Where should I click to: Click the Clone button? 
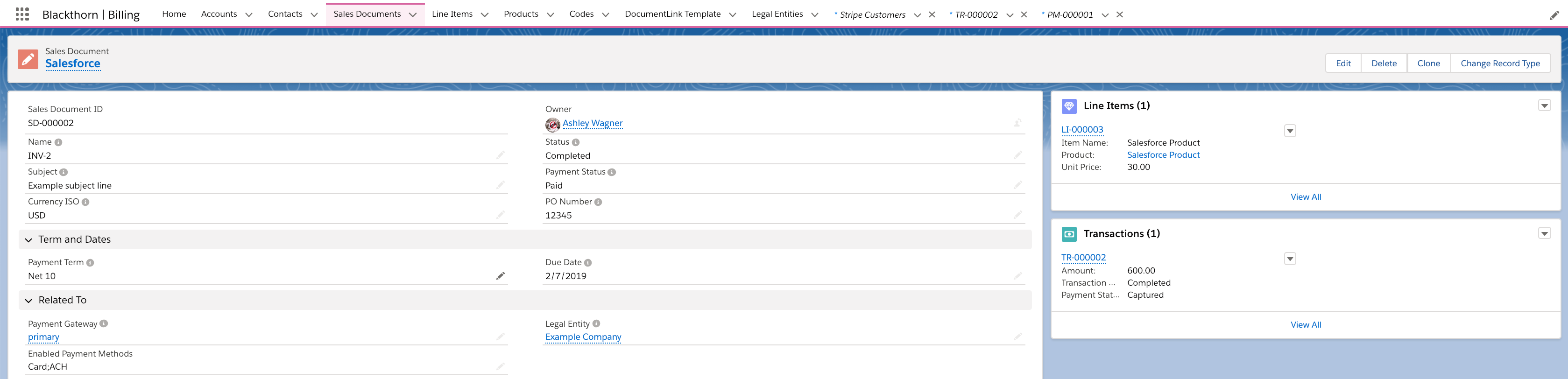(x=1428, y=63)
